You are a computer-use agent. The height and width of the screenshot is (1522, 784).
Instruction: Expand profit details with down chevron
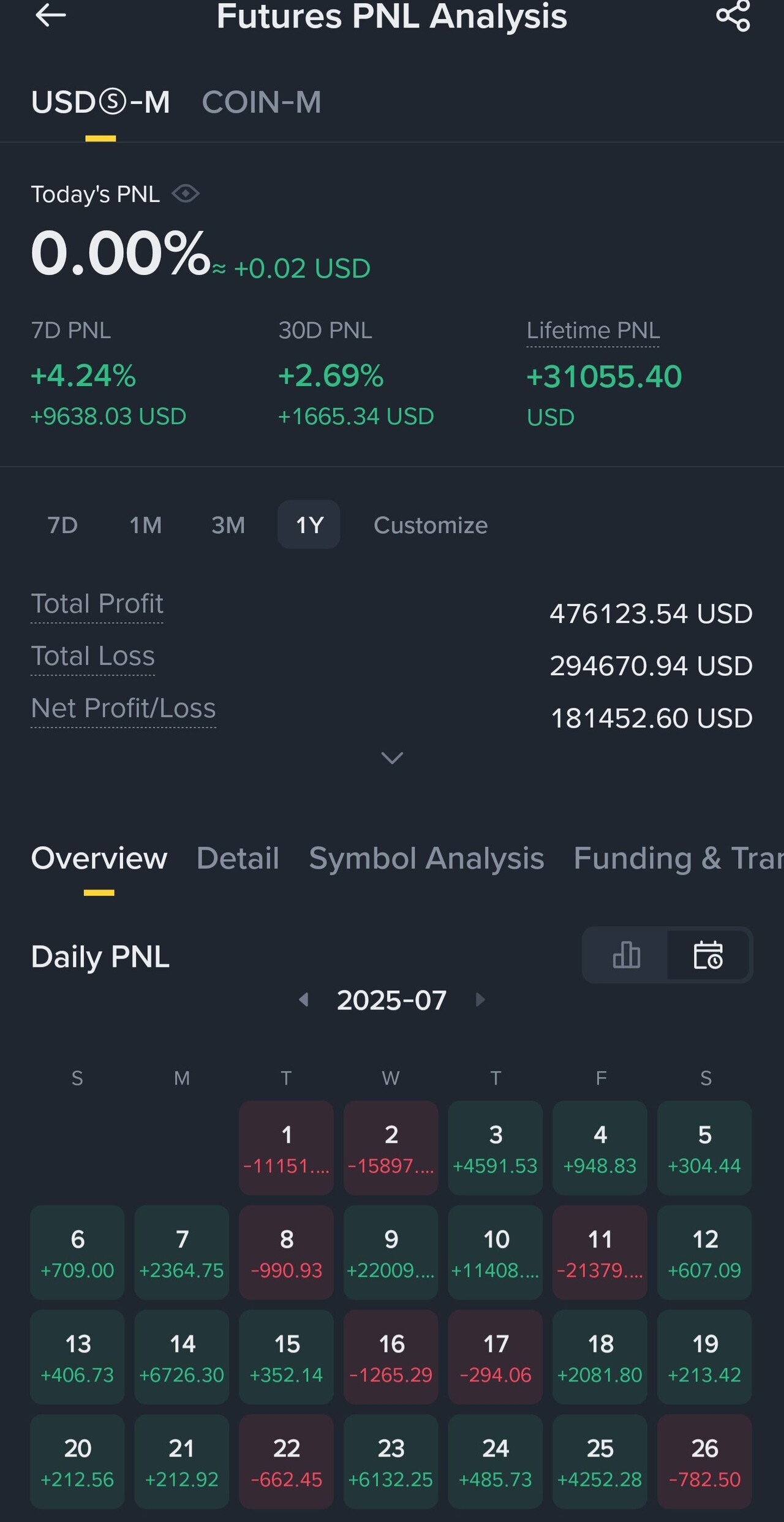coord(392,758)
